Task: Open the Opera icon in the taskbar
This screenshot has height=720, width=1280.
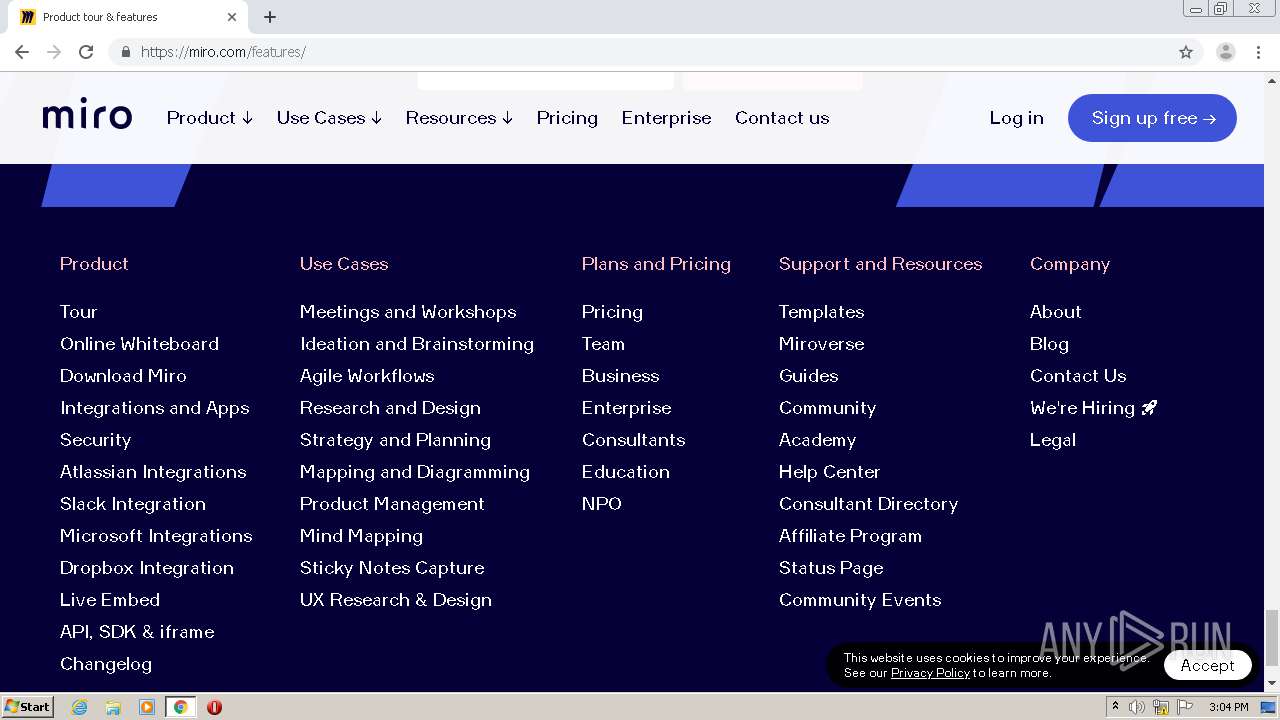Action: coord(214,707)
